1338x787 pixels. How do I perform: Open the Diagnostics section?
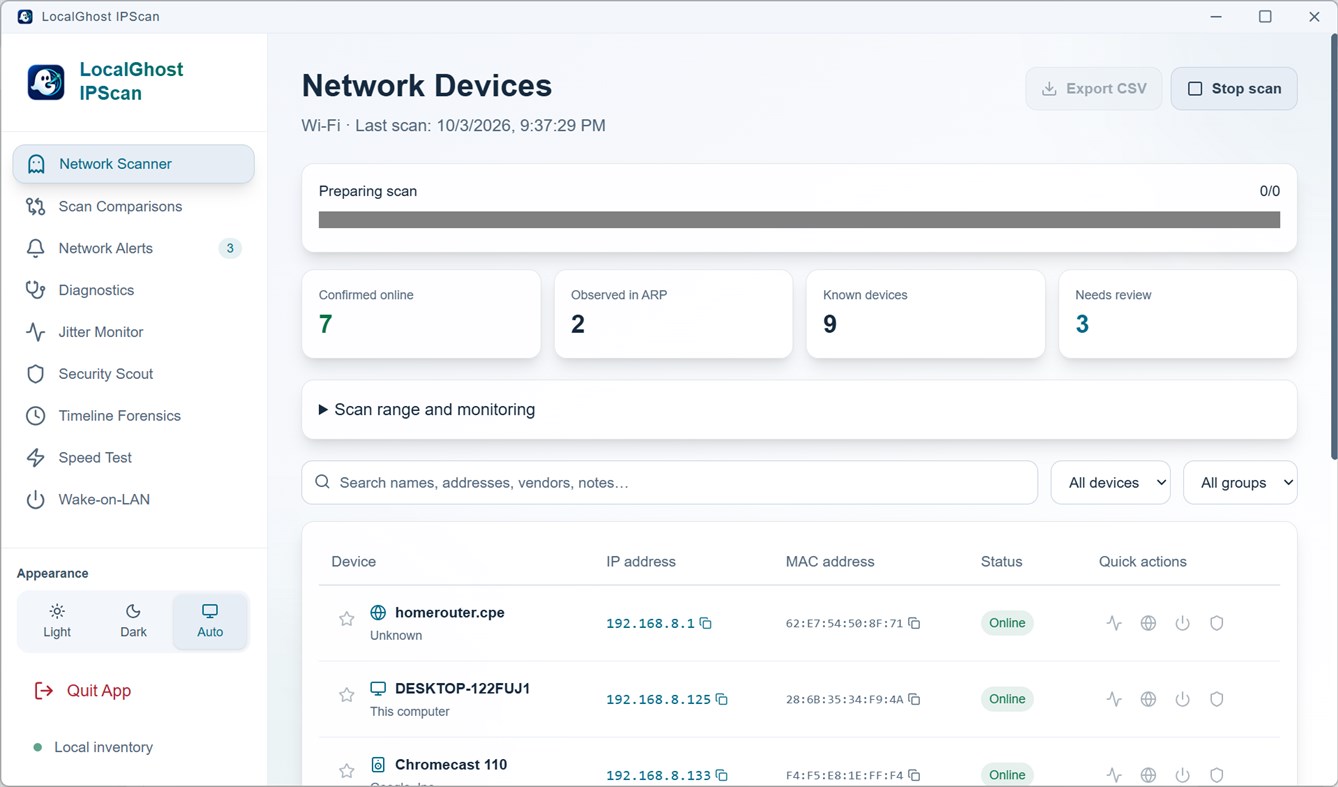[133, 290]
